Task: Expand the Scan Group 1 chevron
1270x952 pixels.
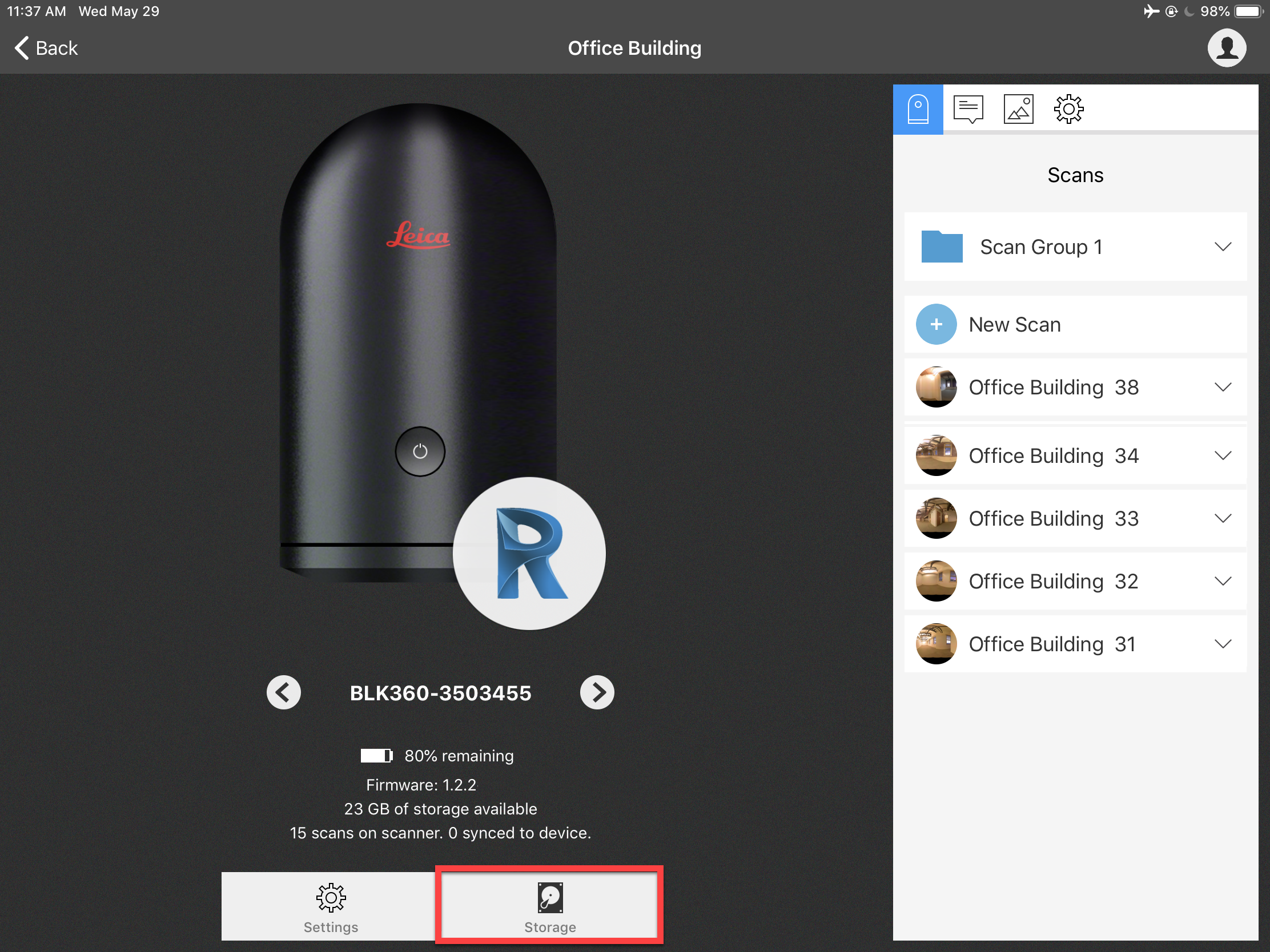Action: [1223, 247]
